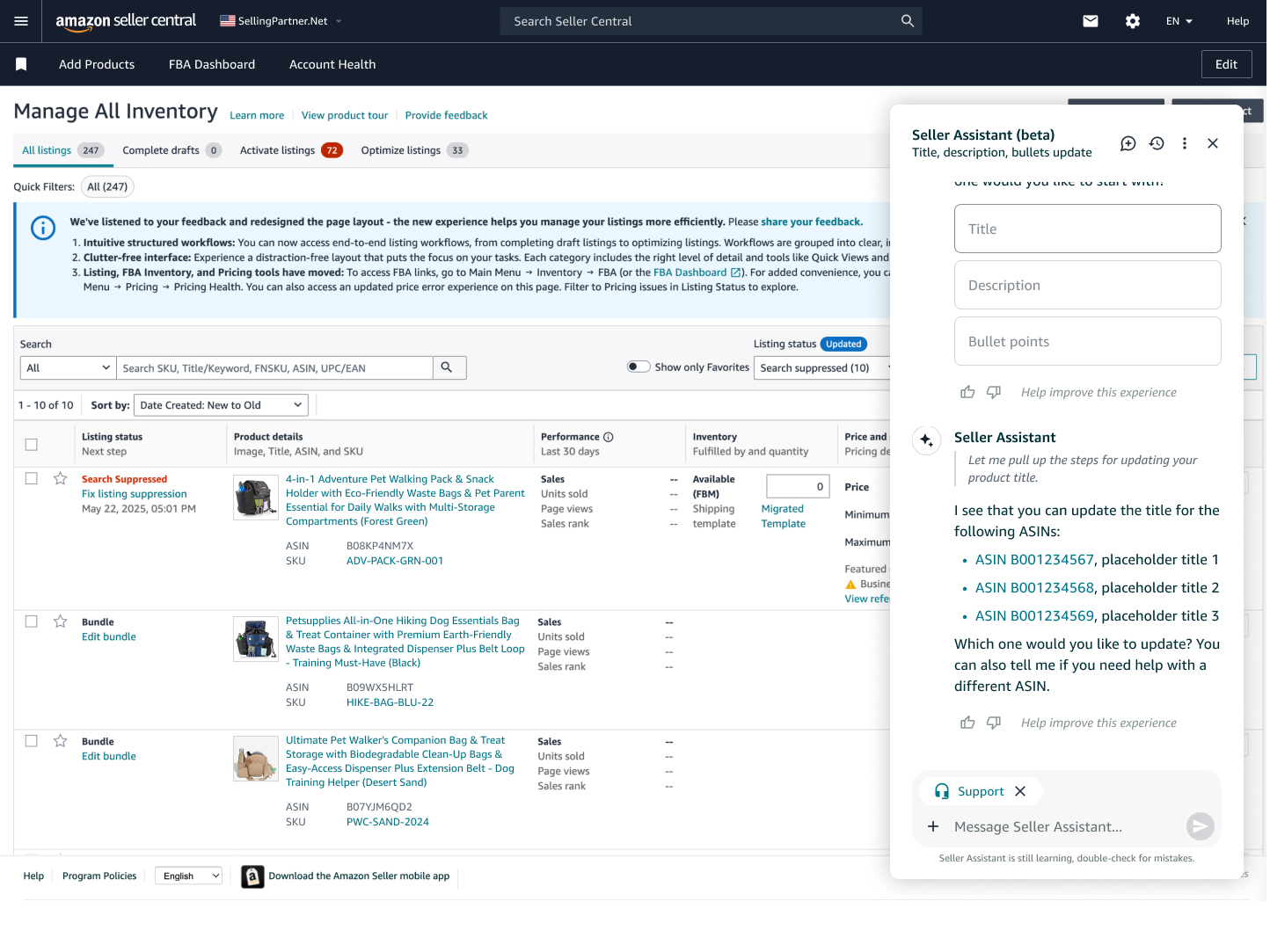Choose the Title option in assistant
This screenshot has width=1270, height=952.
[1087, 229]
